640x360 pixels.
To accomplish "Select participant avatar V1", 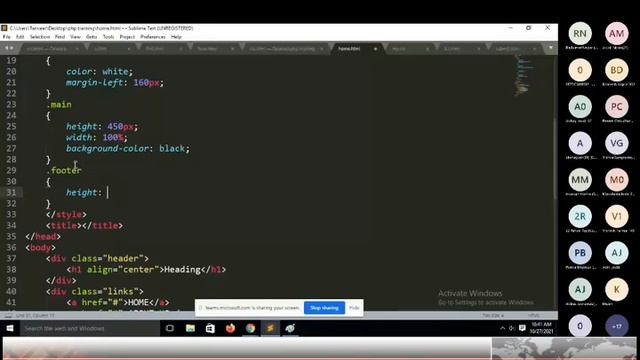I will pos(617,216).
